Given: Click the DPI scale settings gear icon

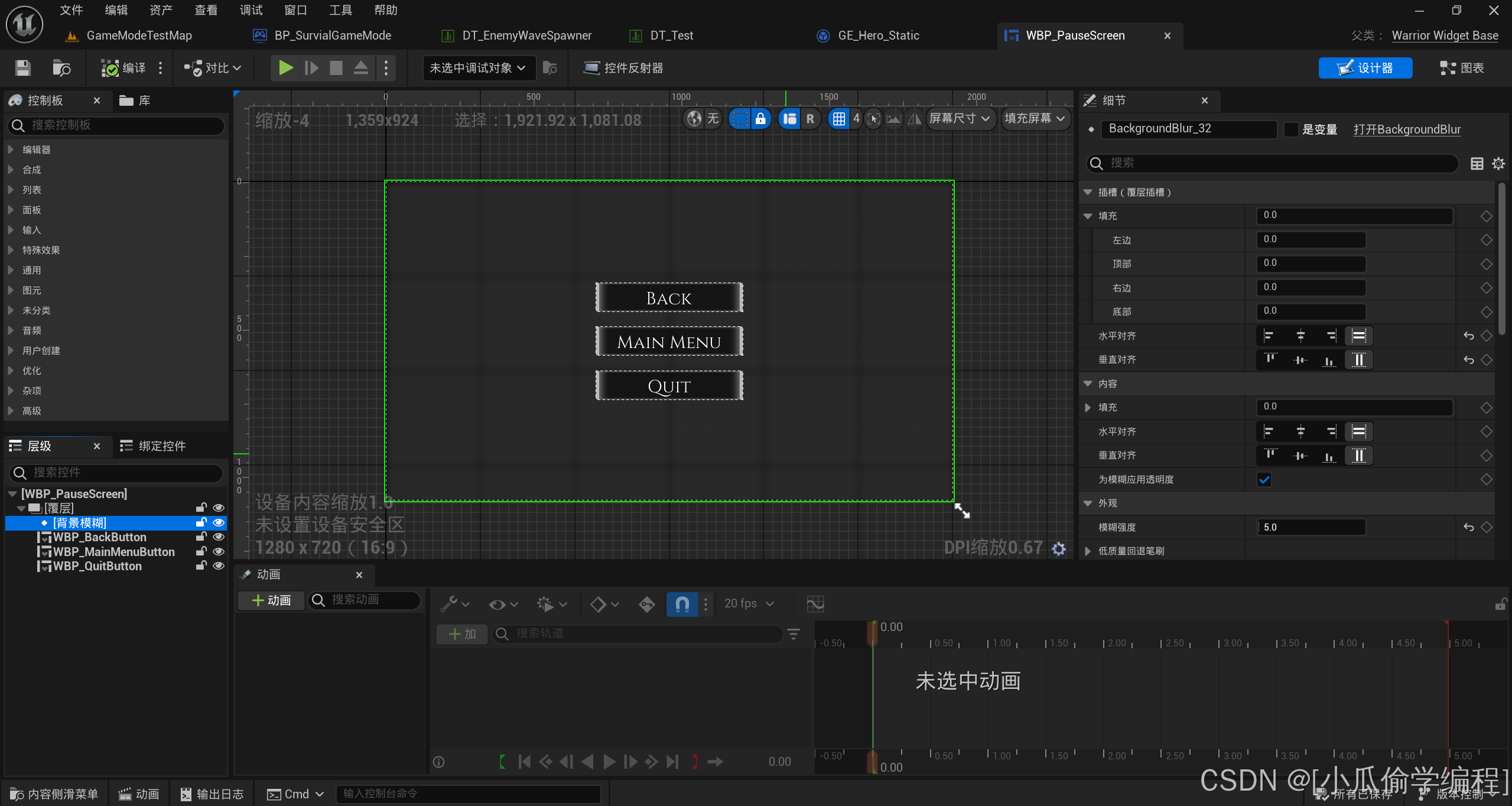Looking at the screenshot, I should coord(1059,549).
